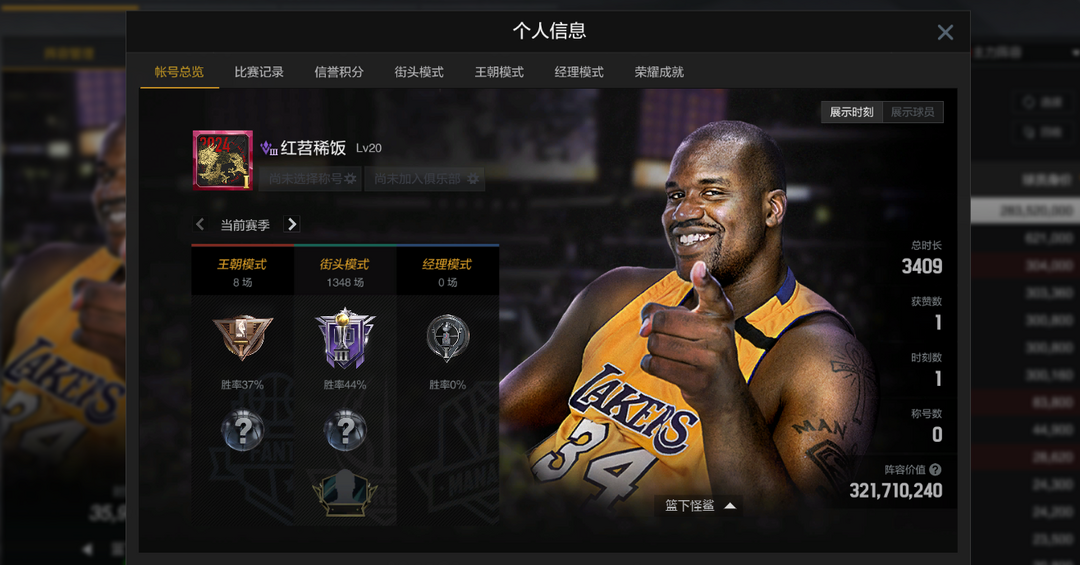Open the 荣耀成就 tab

pos(659,72)
